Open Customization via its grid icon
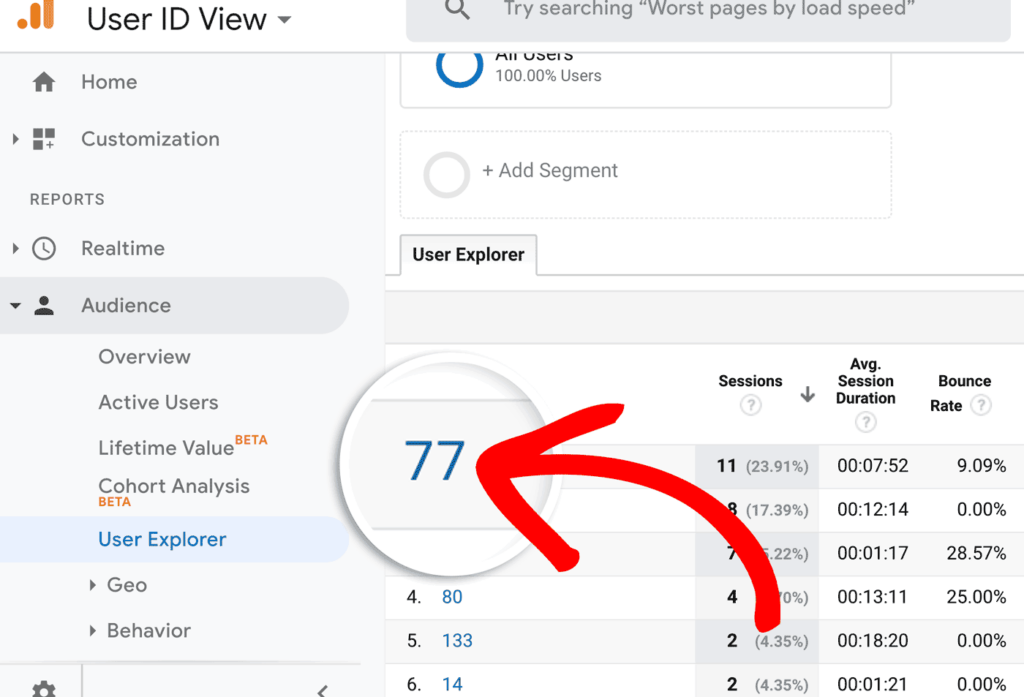The image size is (1024, 697). click(44, 139)
